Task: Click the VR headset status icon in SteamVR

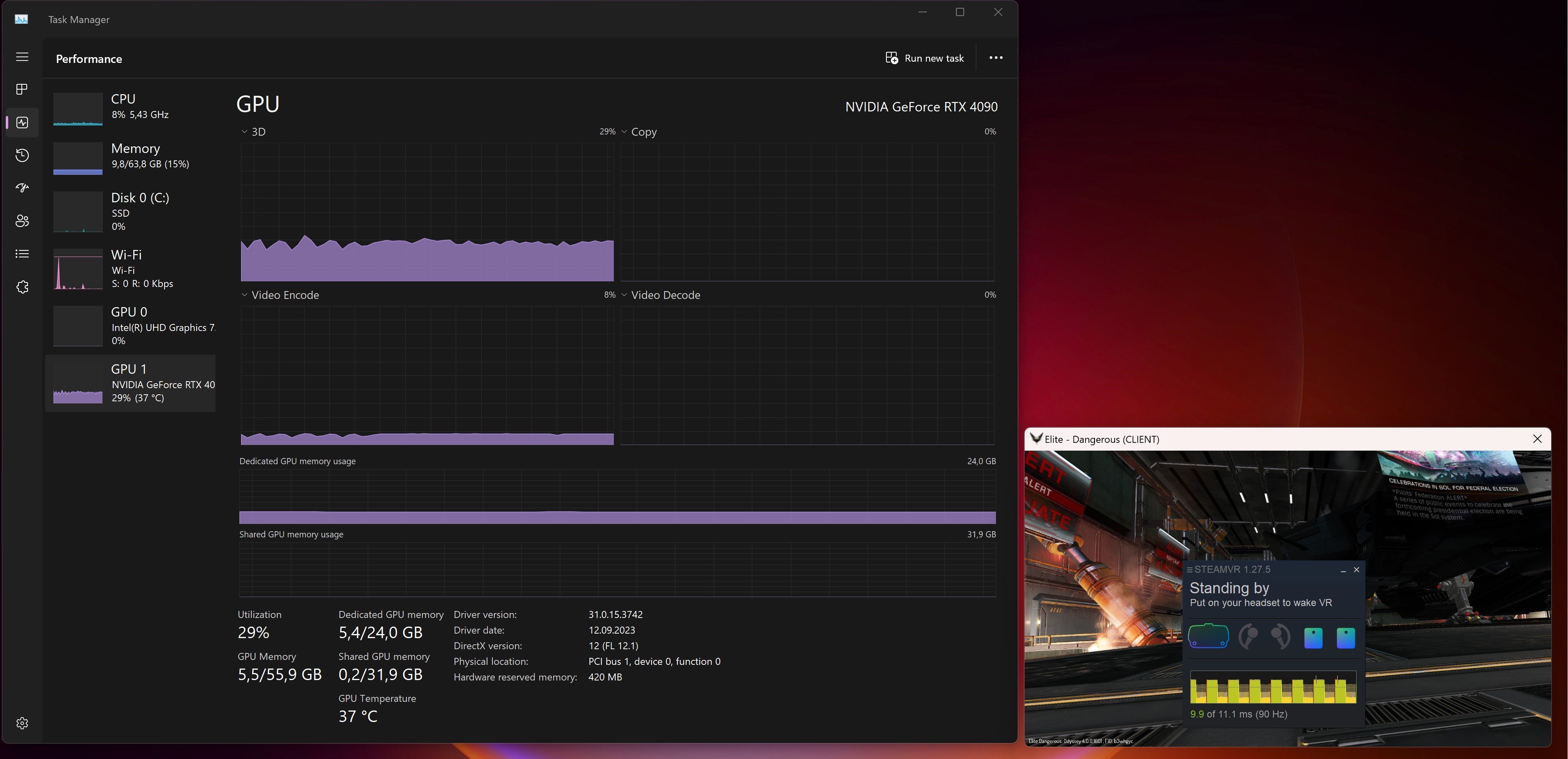Action: pos(1208,636)
